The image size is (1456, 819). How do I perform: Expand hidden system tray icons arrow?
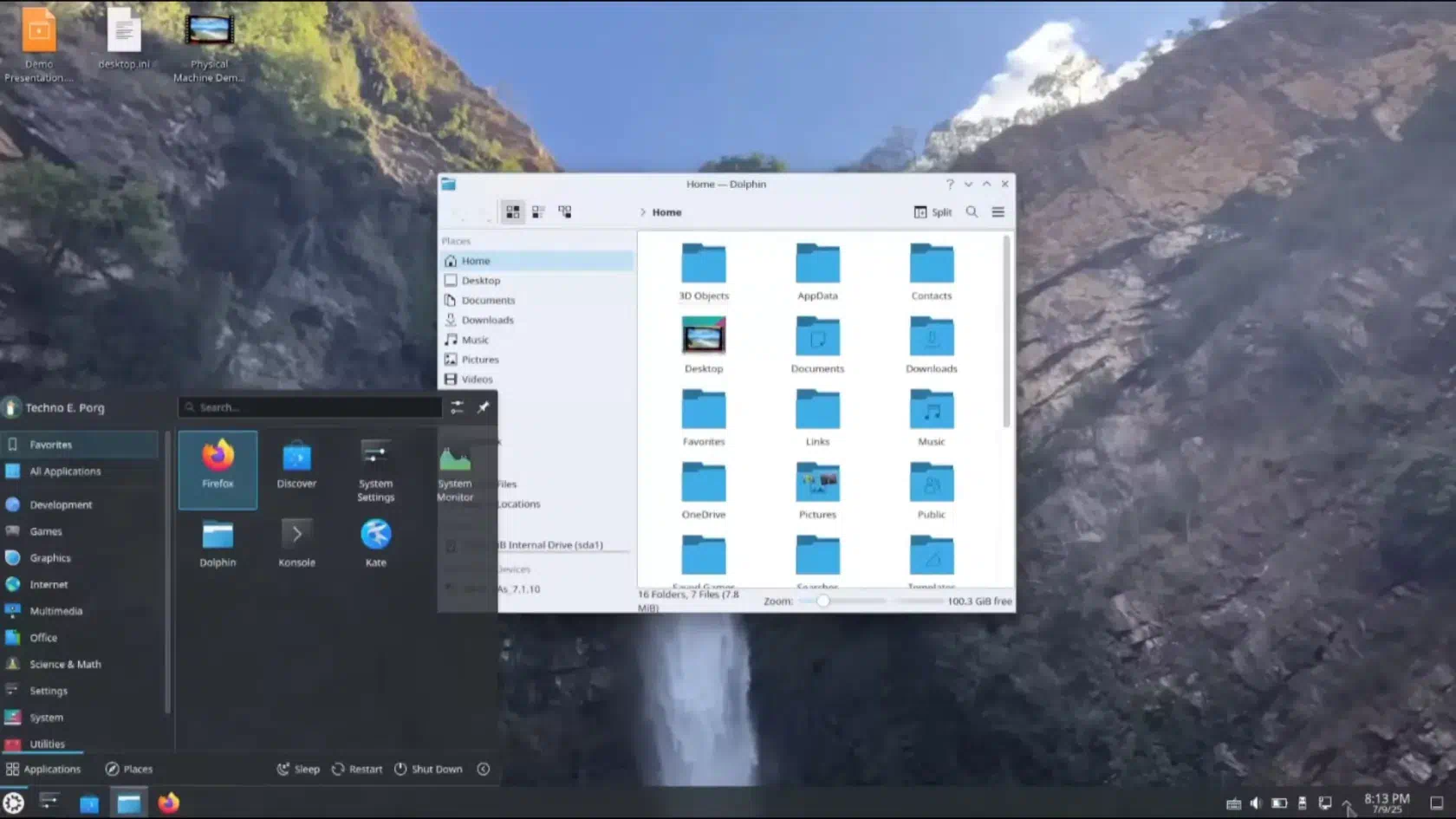[x=1348, y=803]
